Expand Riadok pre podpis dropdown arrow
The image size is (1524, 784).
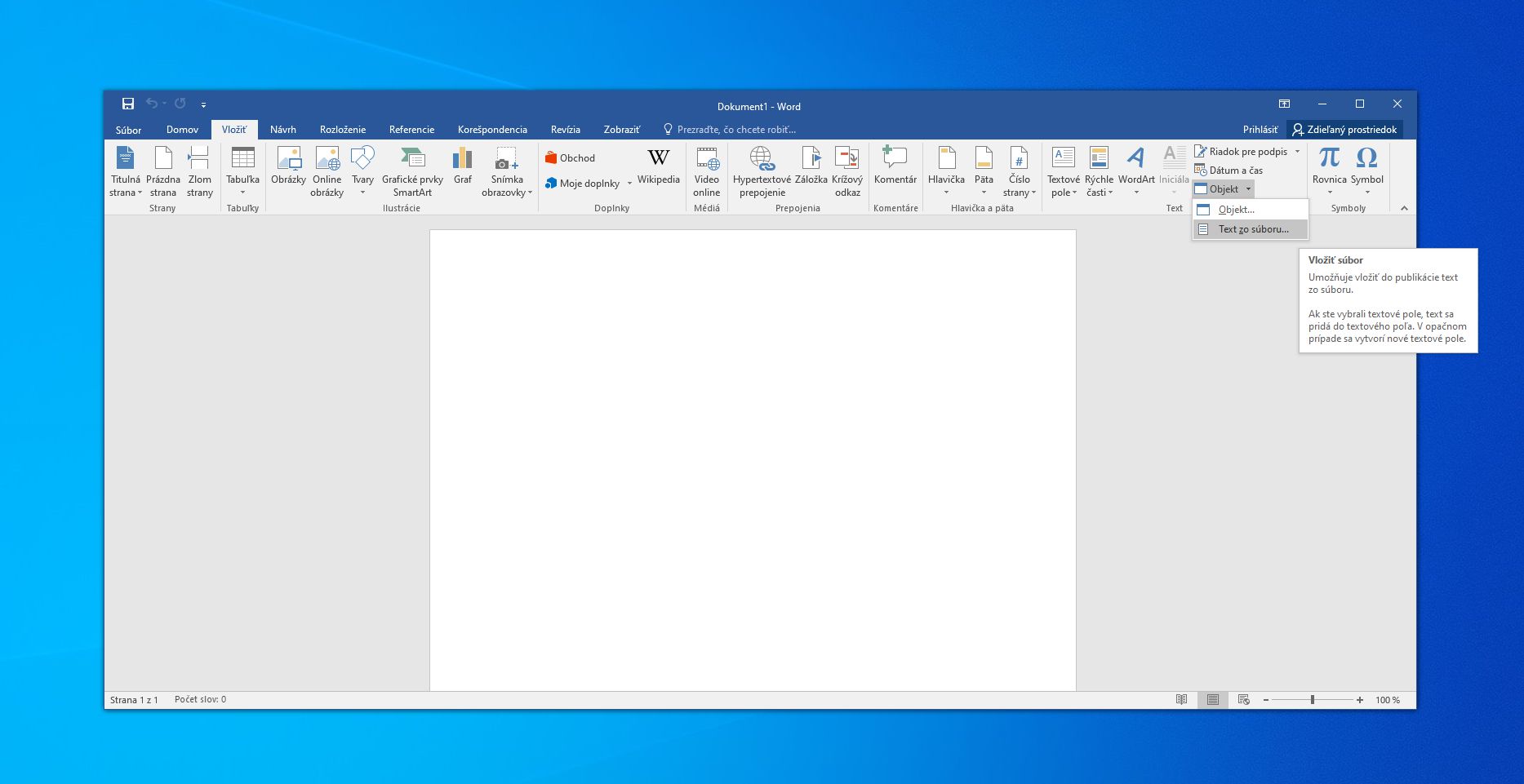tap(1297, 151)
